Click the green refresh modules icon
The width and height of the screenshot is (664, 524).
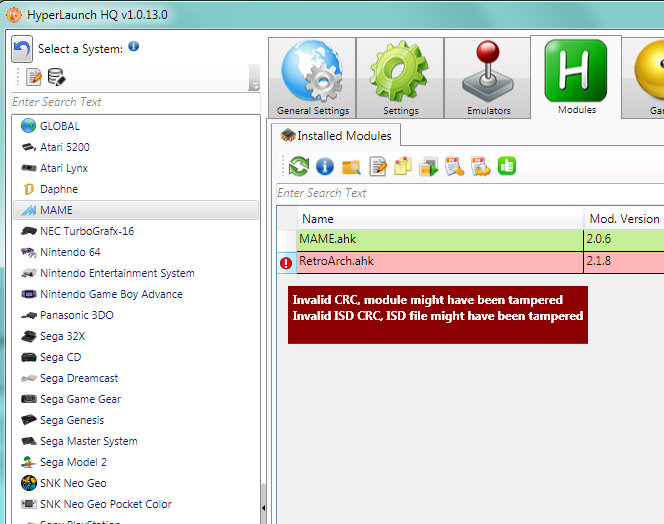pos(299,166)
